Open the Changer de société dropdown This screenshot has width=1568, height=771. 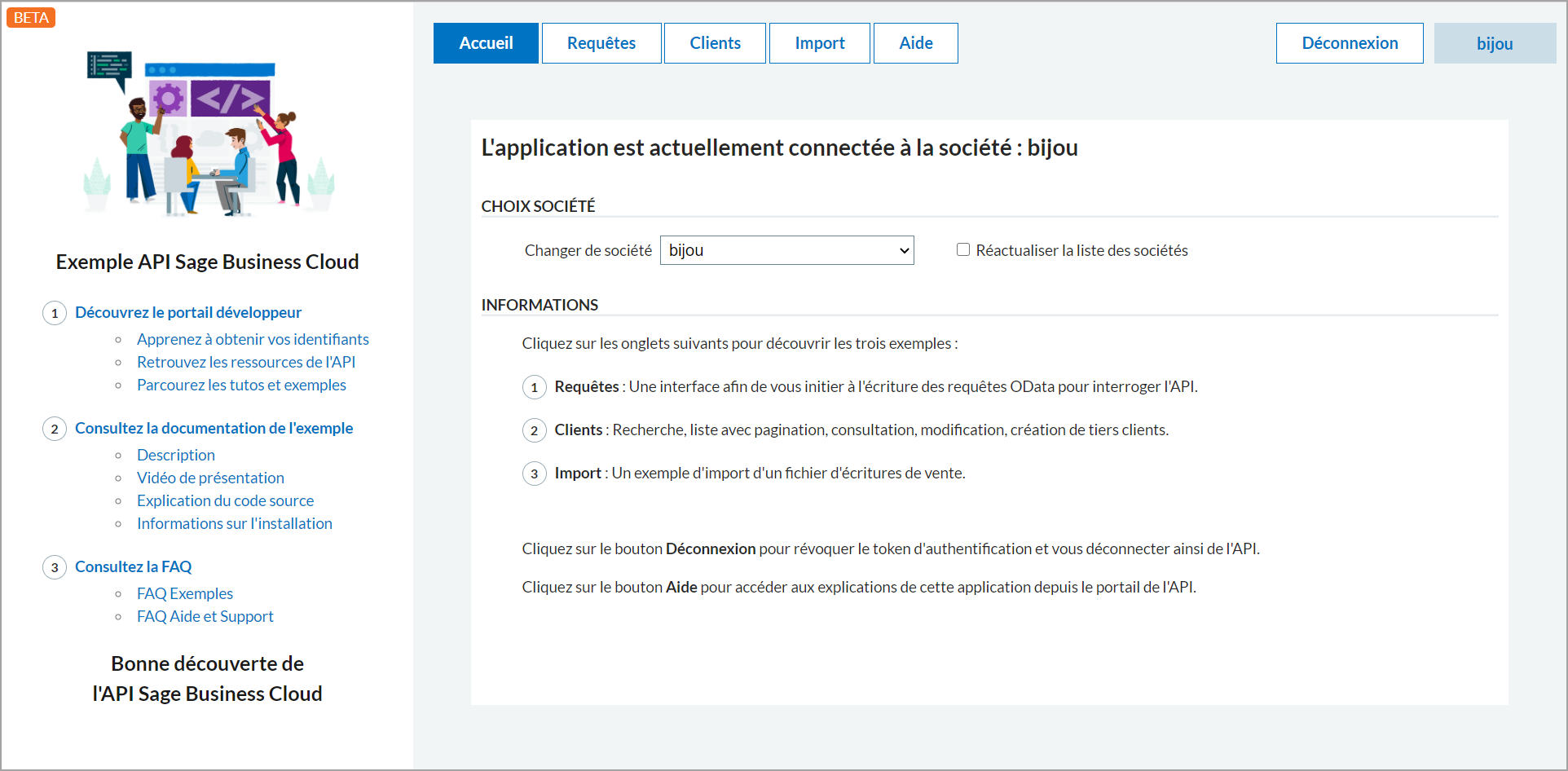tap(786, 250)
